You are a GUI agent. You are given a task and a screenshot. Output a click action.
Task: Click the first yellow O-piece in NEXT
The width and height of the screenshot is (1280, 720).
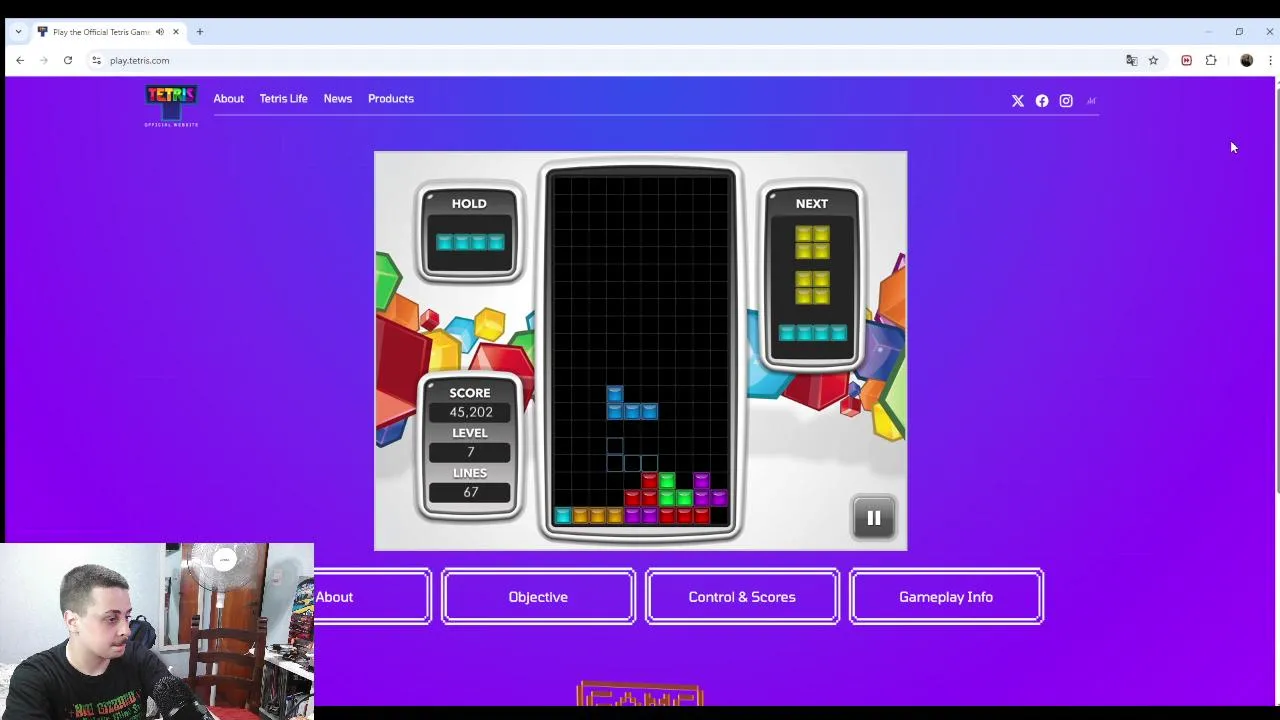coord(812,242)
